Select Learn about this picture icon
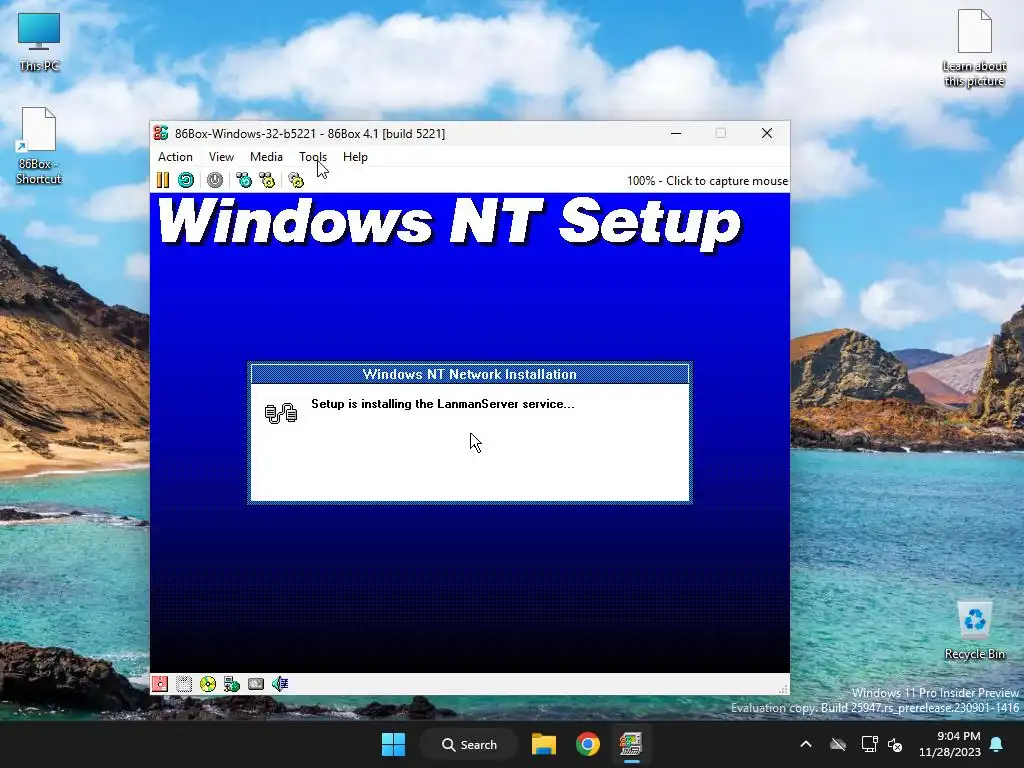The width and height of the screenshot is (1024, 768). pos(974,49)
